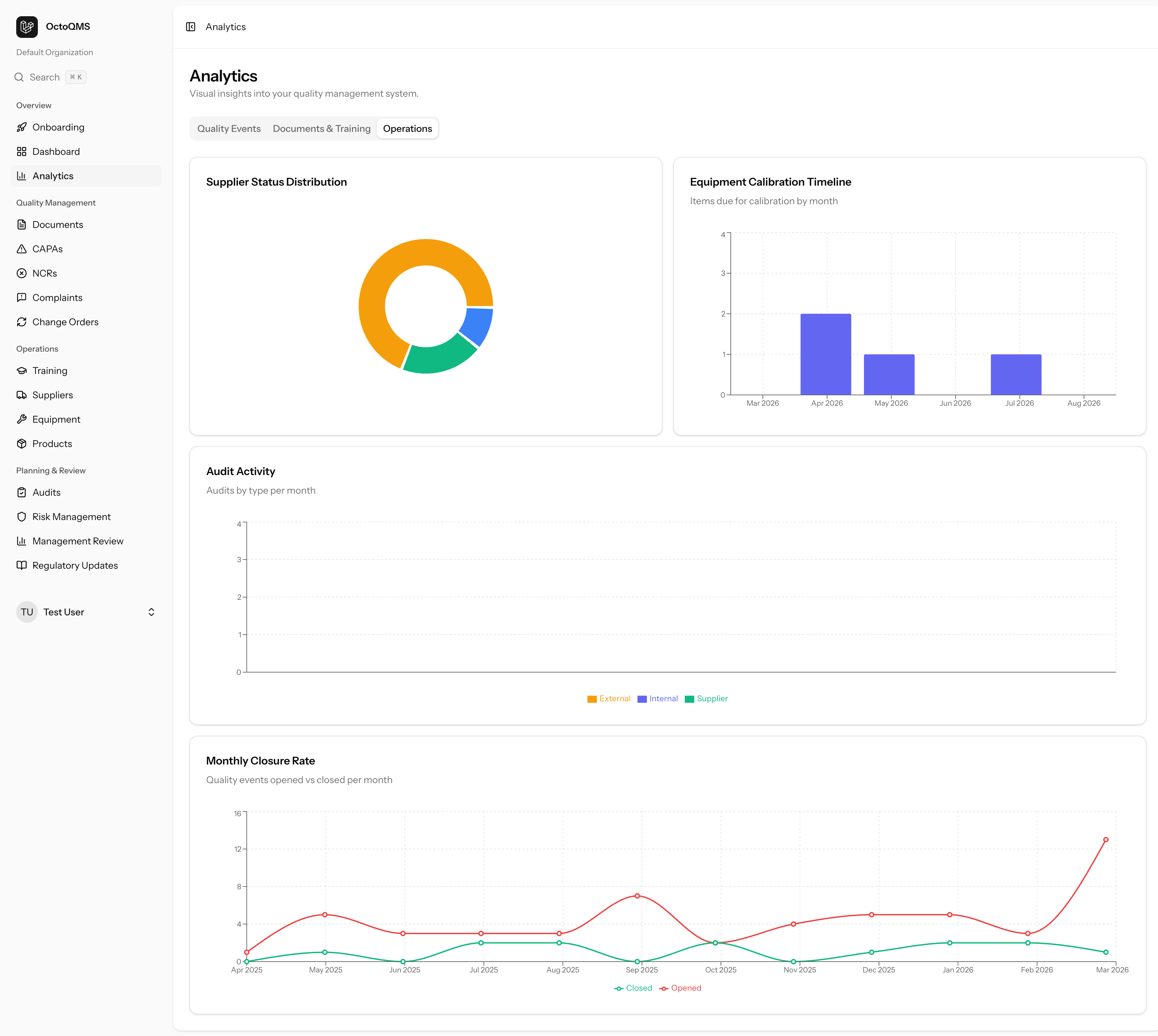Image resolution: width=1158 pixels, height=1036 pixels.
Task: Click the TU user avatar
Action: pyautogui.click(x=27, y=612)
